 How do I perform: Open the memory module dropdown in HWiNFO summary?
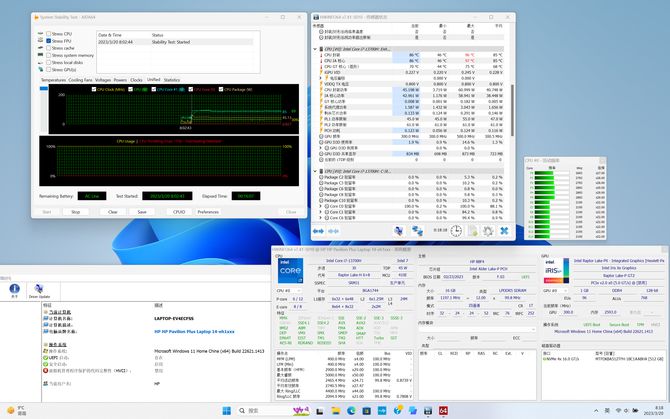(477, 329)
